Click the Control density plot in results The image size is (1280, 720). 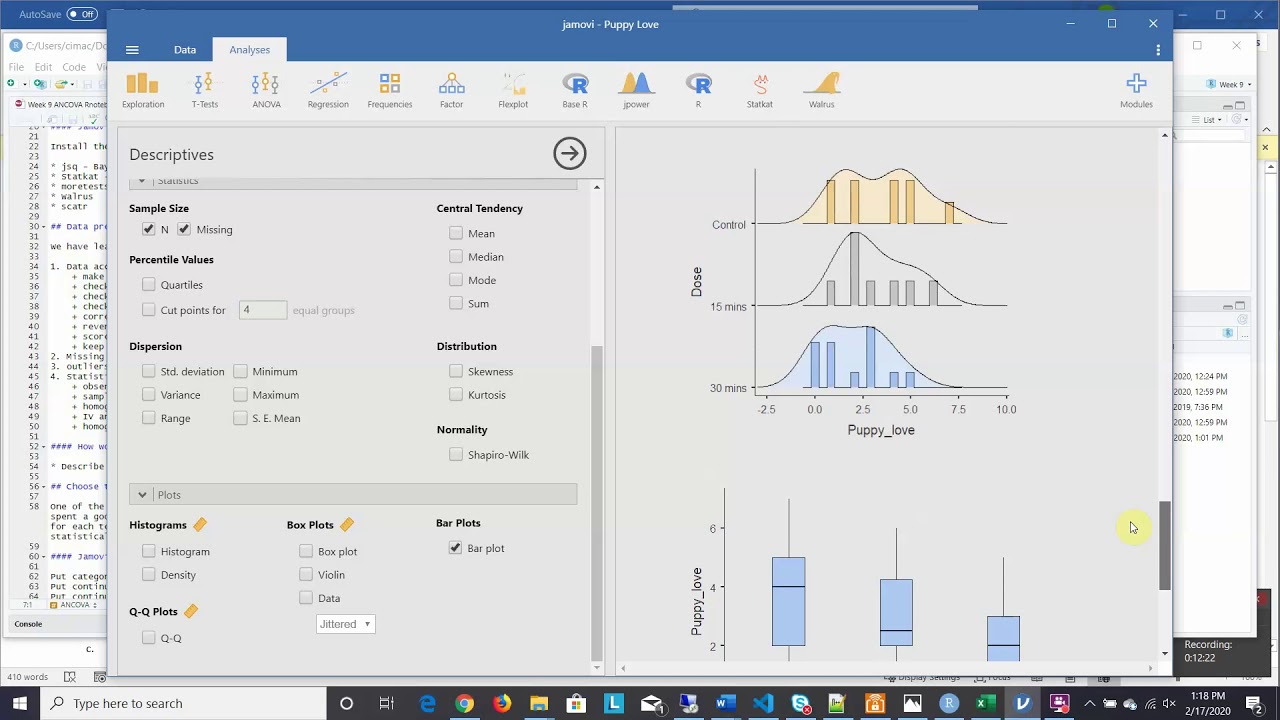(880, 197)
